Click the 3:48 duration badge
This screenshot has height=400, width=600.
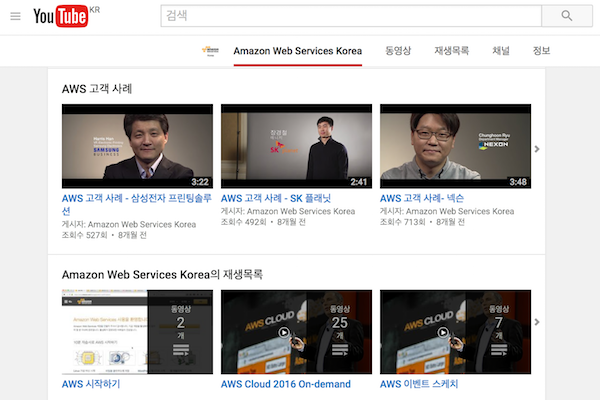(518, 182)
